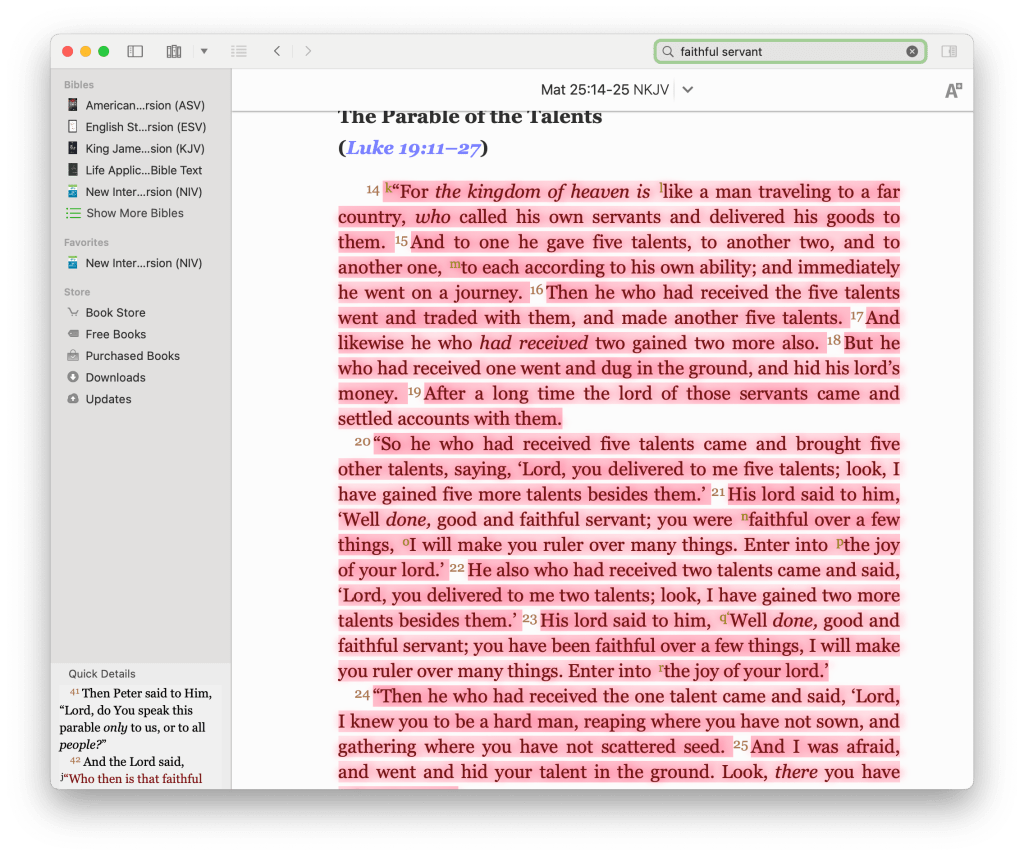Follow the Luke 19:11–27 cross-reference link

414,149
